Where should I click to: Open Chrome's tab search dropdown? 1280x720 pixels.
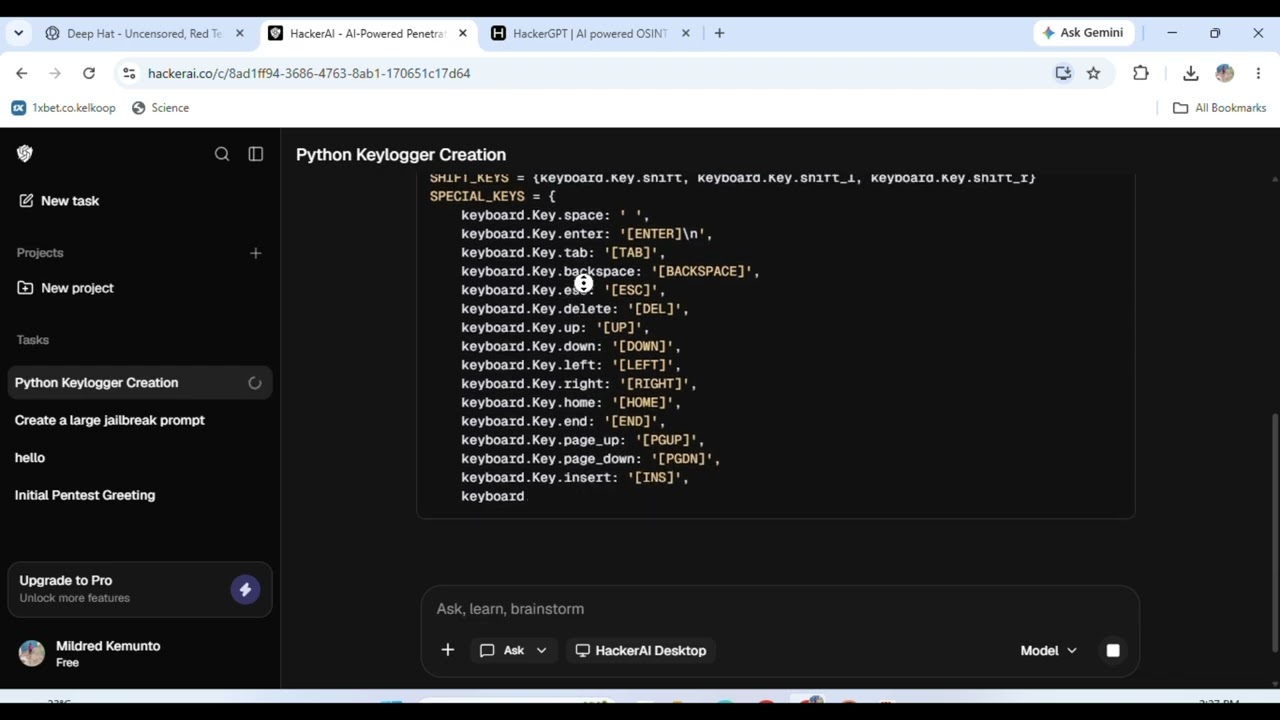click(18, 33)
